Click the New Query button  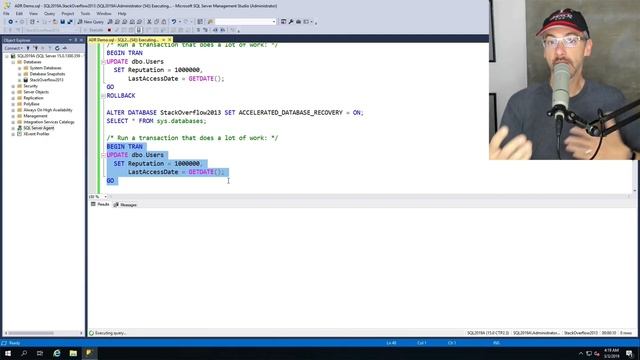90,22
